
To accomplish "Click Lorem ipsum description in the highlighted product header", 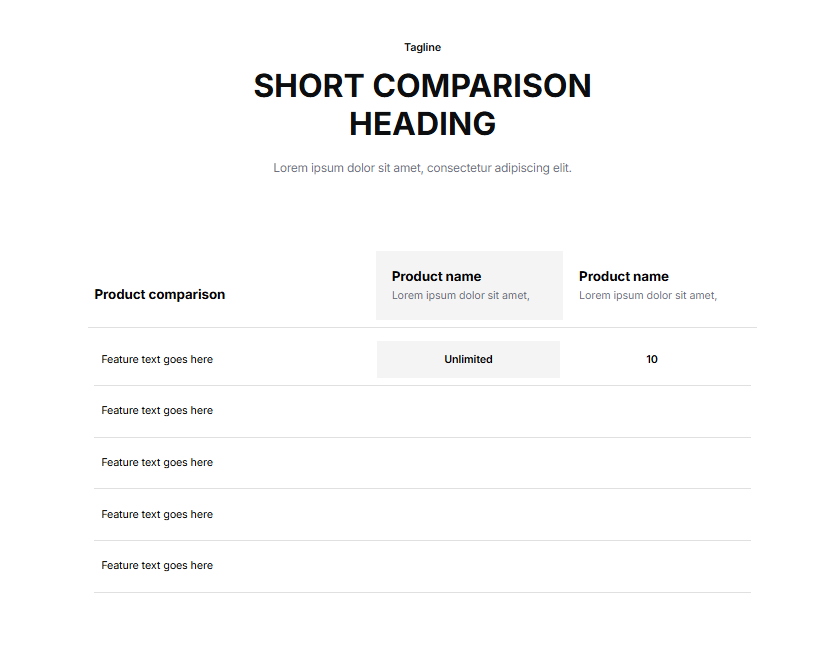I will 460,296.
